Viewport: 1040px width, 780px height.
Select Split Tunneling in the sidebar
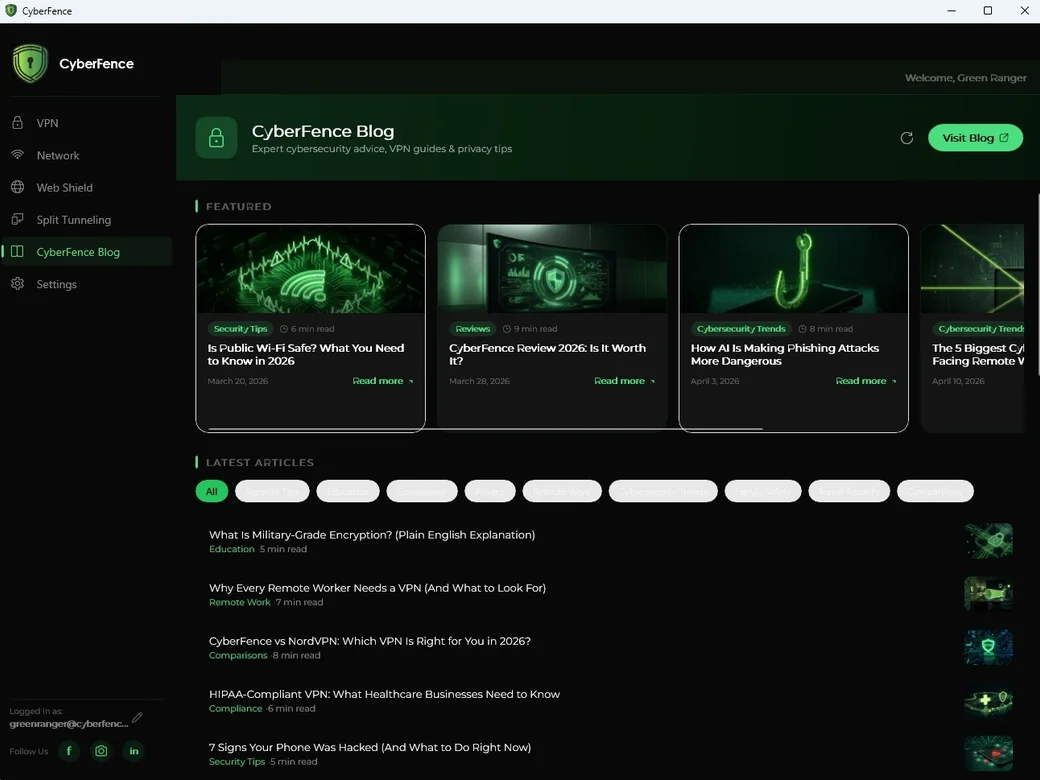point(86,220)
